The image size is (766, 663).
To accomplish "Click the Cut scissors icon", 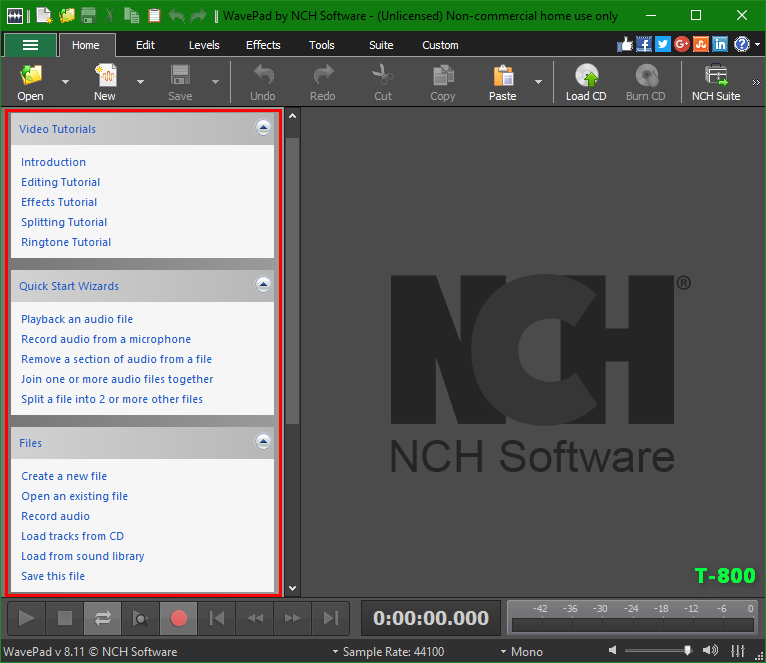I will point(383,75).
